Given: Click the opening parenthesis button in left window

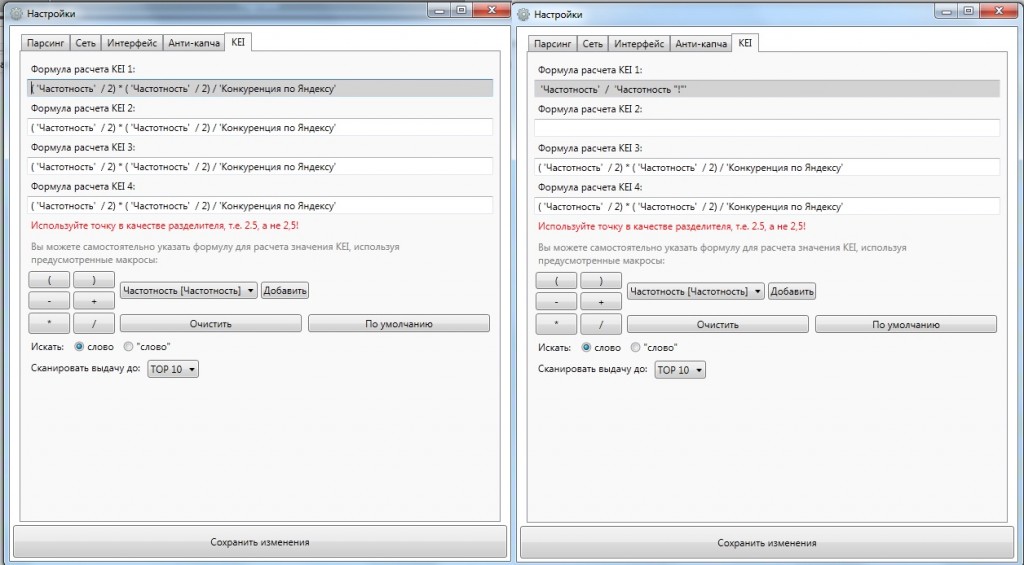Looking at the screenshot, I should click(x=50, y=280).
